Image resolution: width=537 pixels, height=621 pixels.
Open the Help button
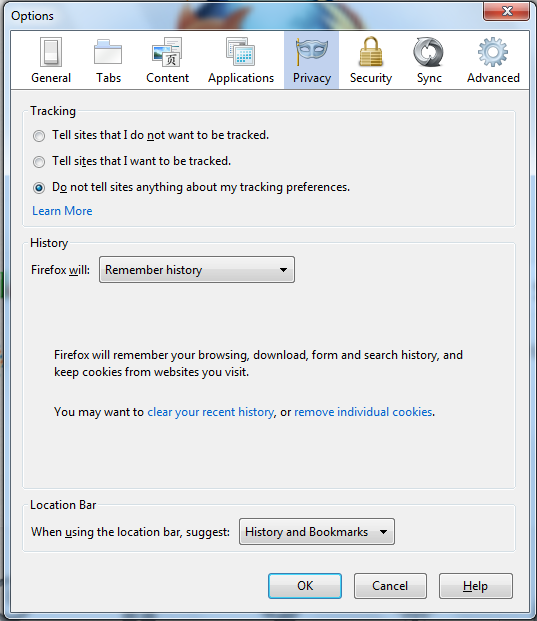pos(476,586)
